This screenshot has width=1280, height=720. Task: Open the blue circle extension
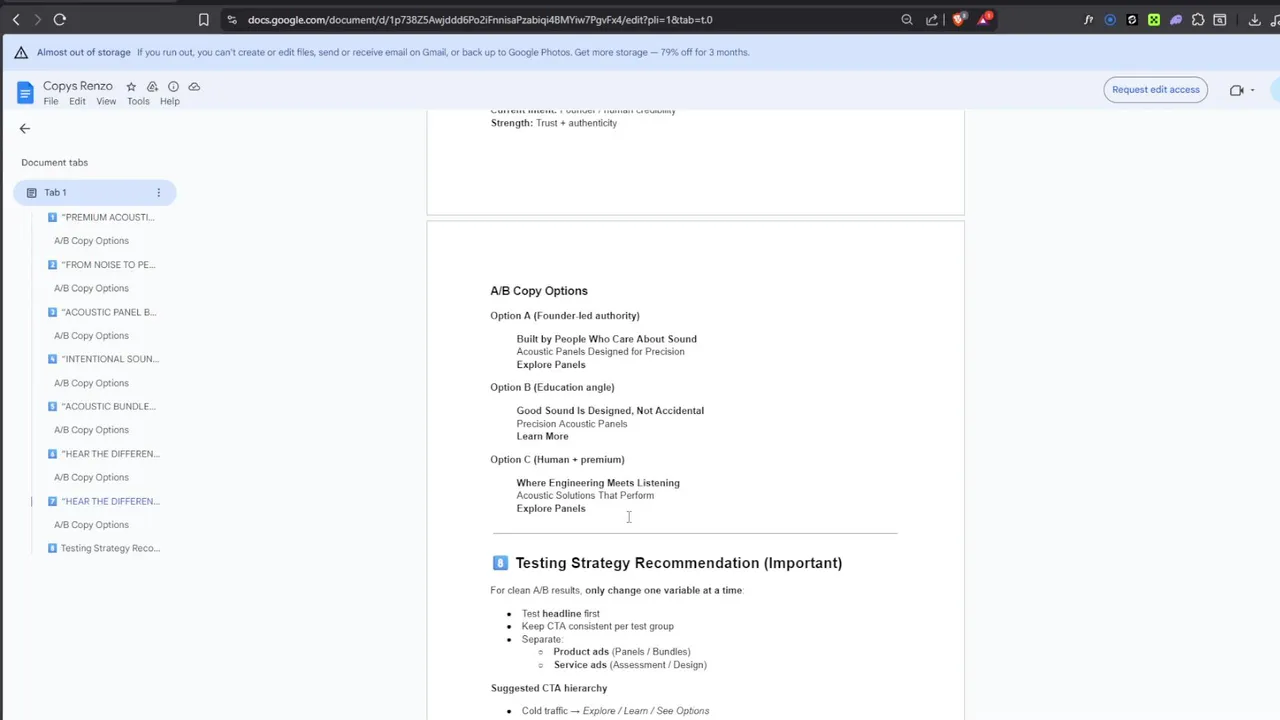tap(1110, 19)
